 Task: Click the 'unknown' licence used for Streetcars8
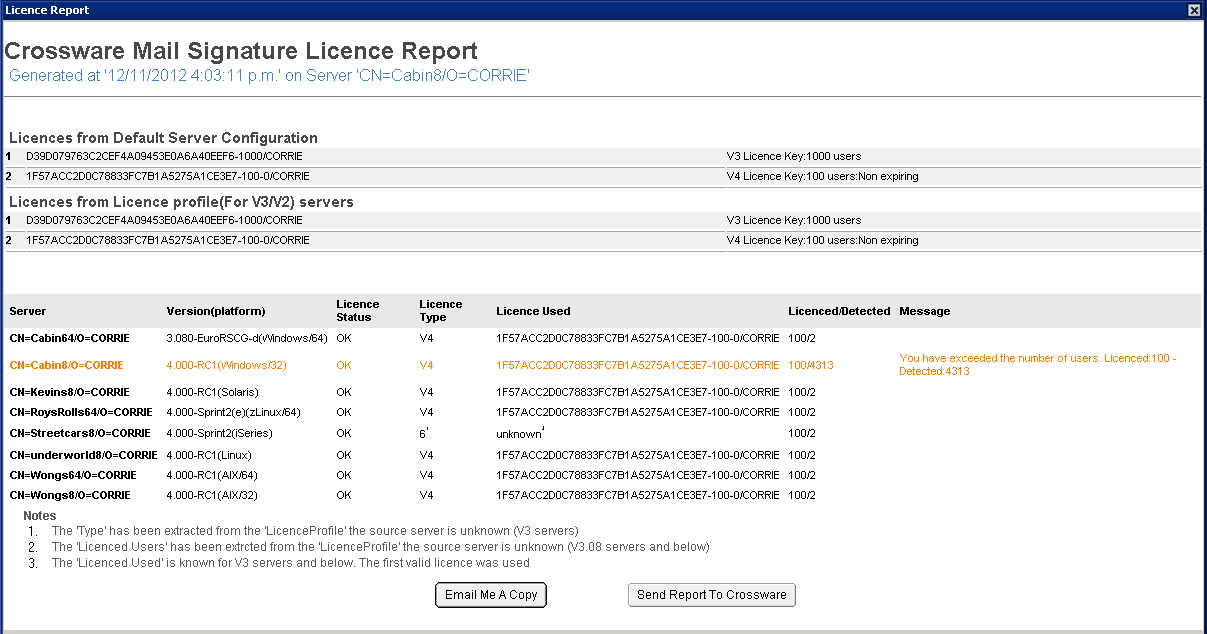518,434
